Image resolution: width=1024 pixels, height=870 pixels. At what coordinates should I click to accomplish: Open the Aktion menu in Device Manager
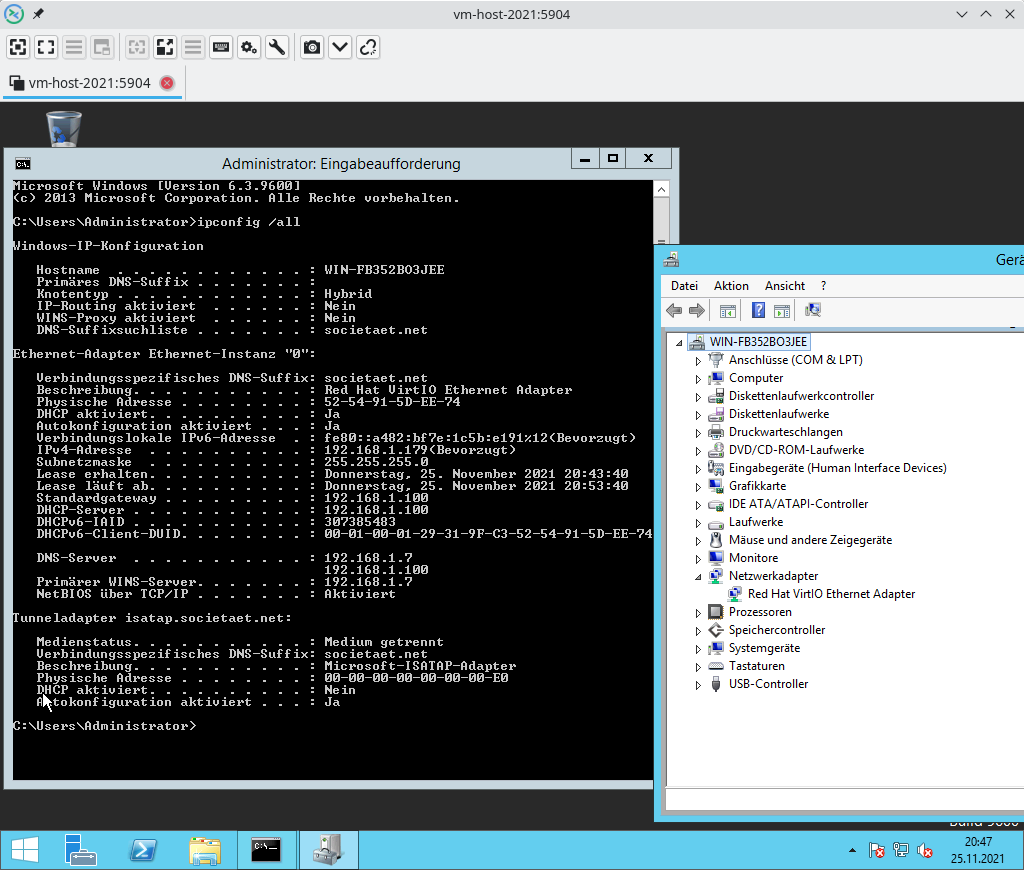[x=731, y=286]
